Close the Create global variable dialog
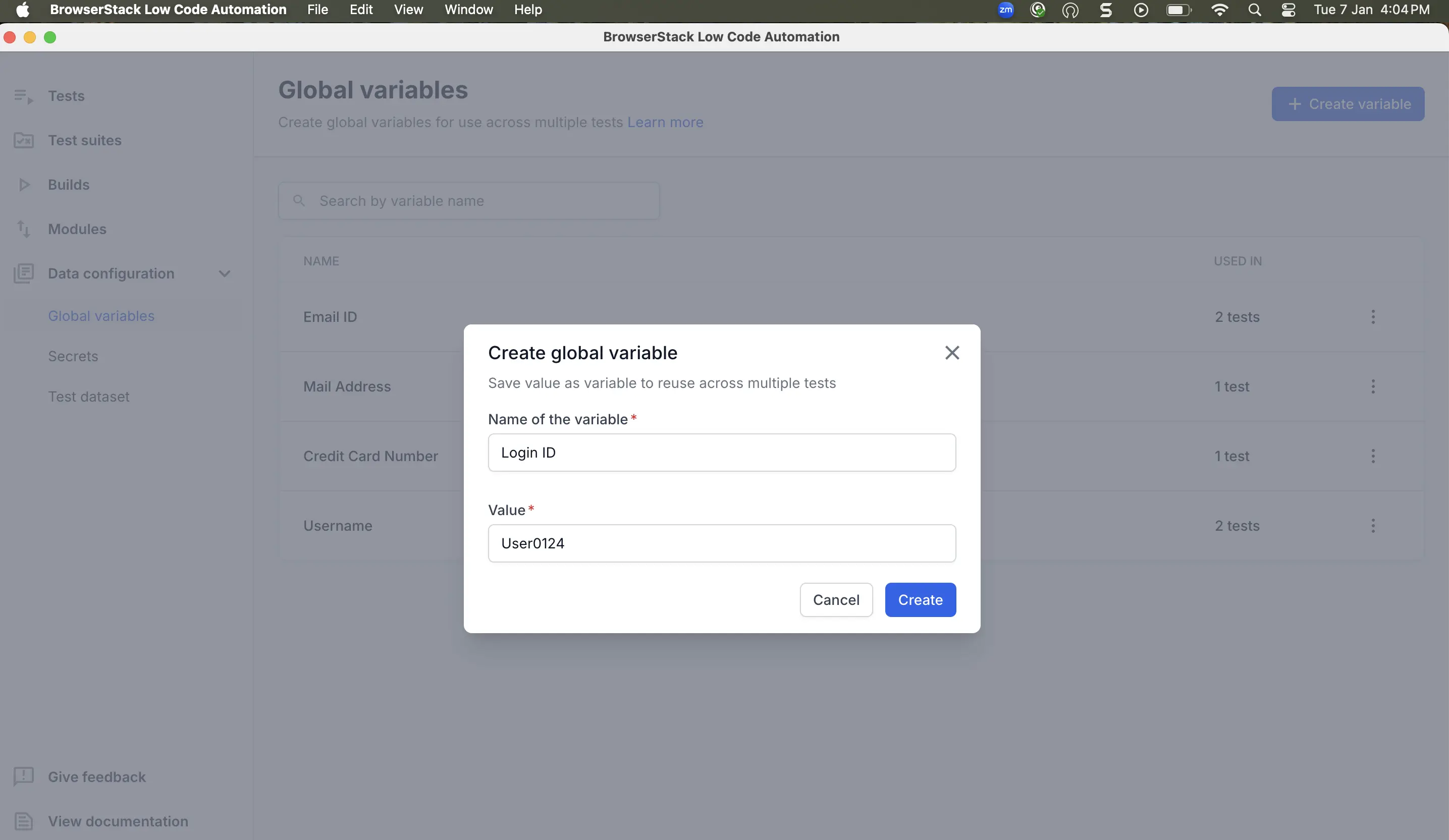Screen dimensions: 1449x840 point(952,353)
